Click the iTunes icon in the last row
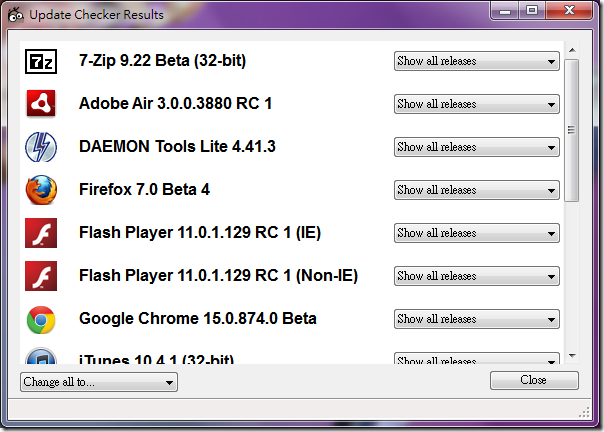 (x=41, y=356)
